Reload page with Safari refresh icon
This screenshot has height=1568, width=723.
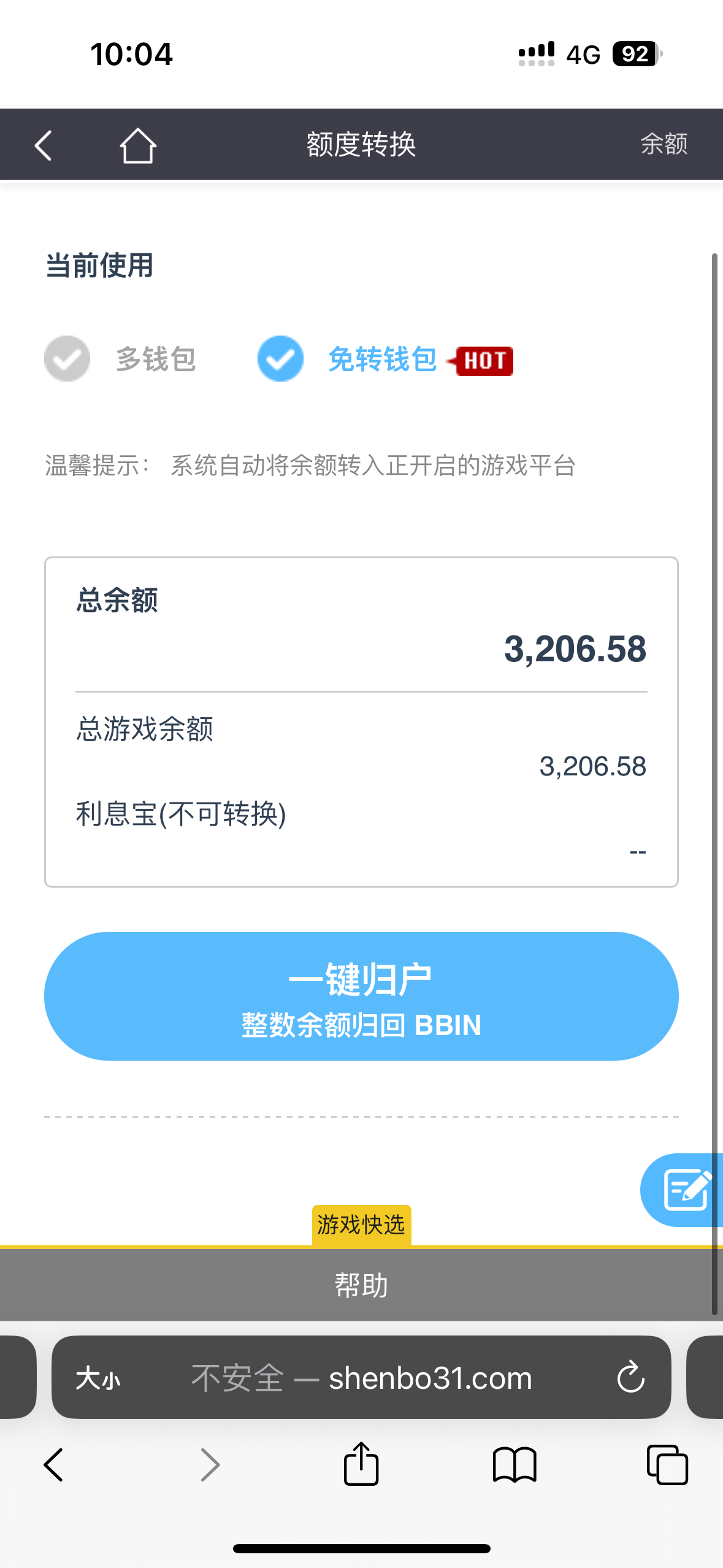pyautogui.click(x=630, y=1378)
